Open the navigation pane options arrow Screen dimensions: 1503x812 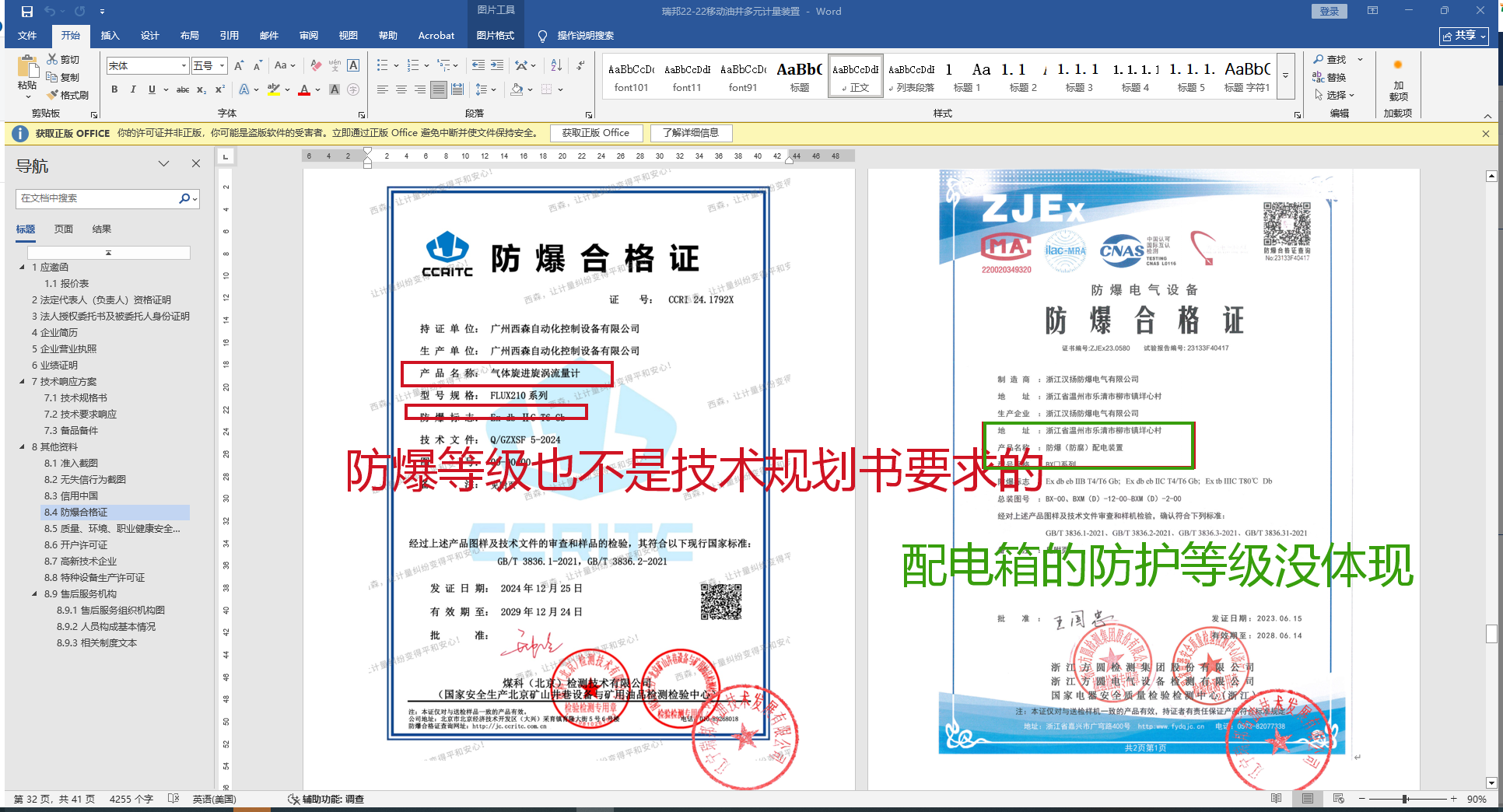point(163,164)
